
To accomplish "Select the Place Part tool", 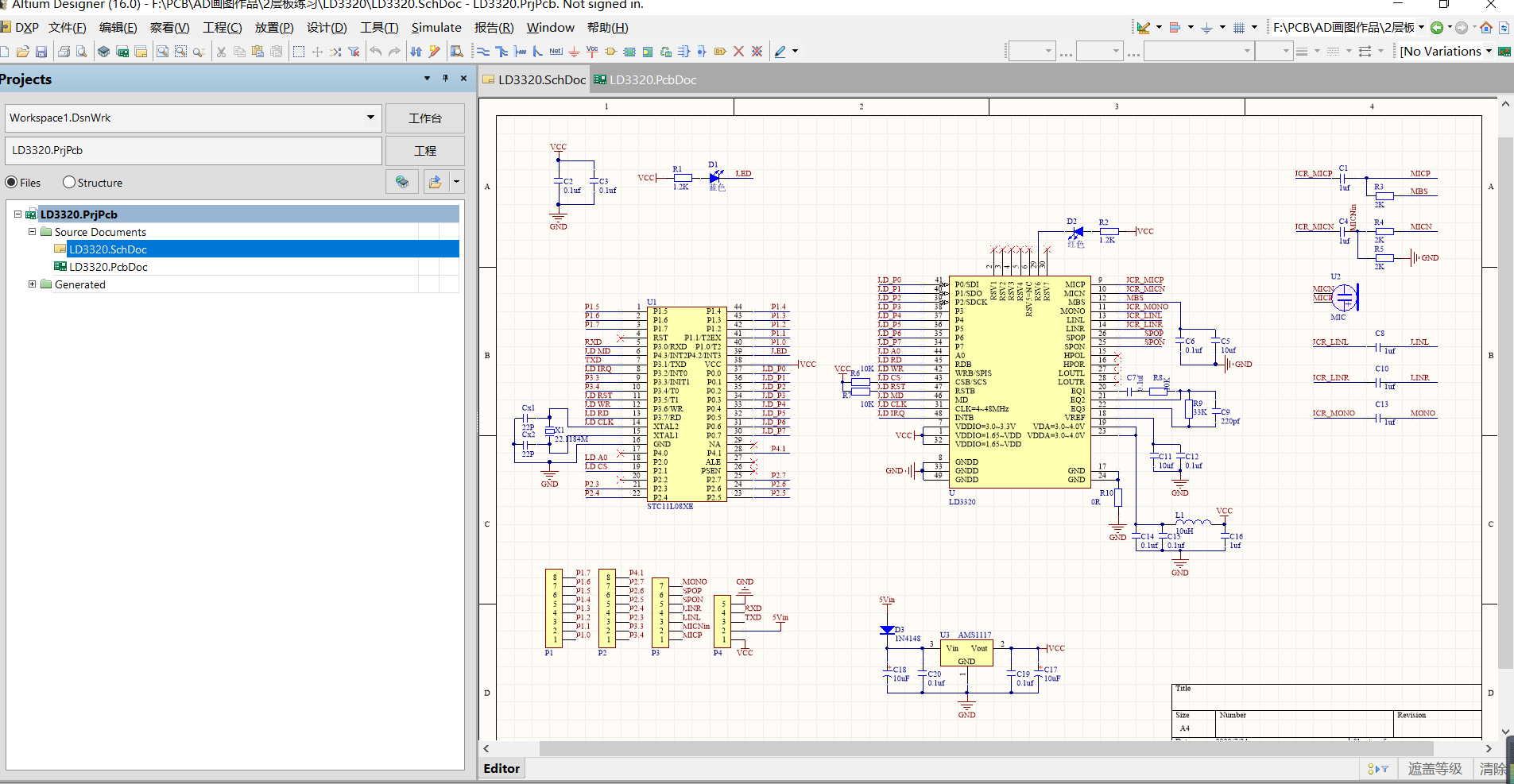I will click(x=610, y=52).
